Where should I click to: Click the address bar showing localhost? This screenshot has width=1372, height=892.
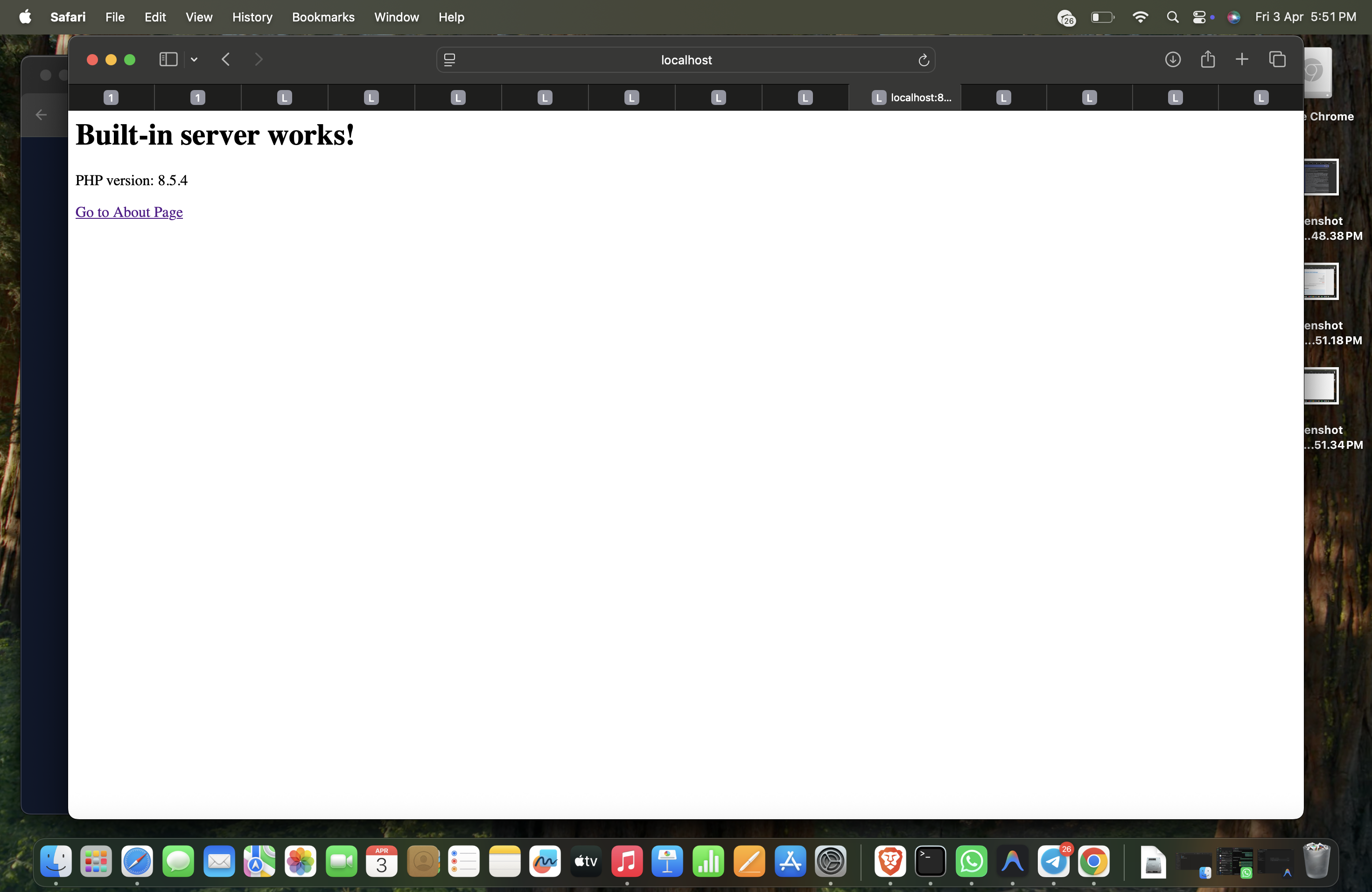686,59
